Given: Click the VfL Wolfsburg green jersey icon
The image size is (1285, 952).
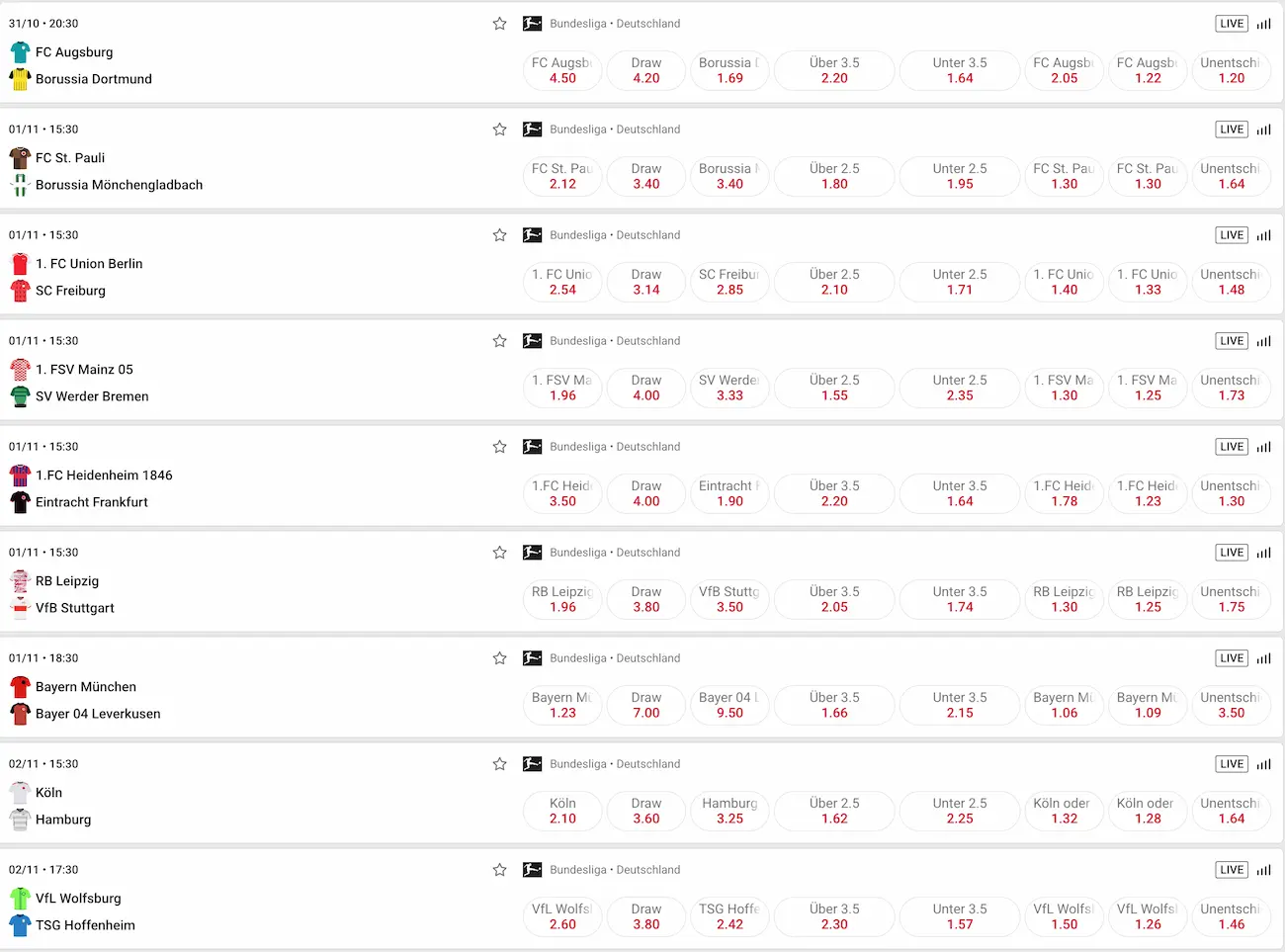Looking at the screenshot, I should [x=20, y=899].
